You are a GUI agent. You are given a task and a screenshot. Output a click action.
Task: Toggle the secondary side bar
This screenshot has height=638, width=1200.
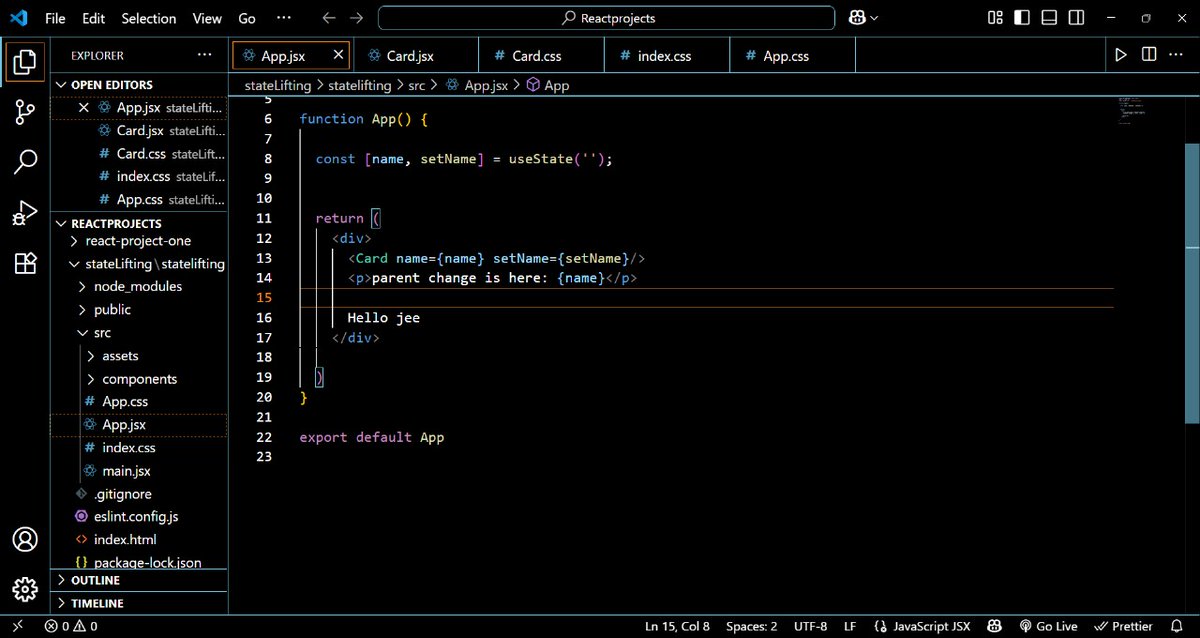click(1075, 18)
